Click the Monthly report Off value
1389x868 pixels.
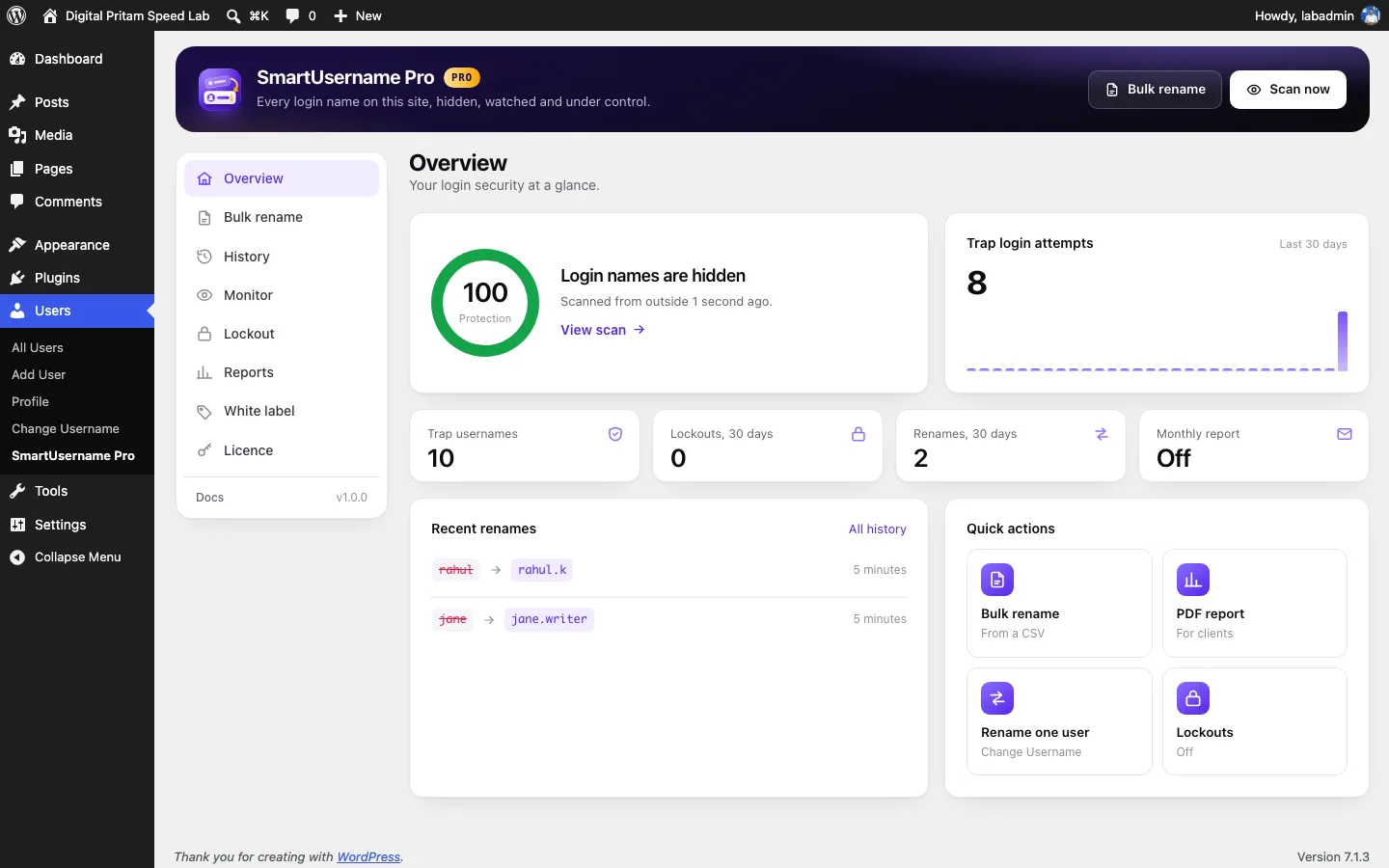pyautogui.click(x=1174, y=458)
